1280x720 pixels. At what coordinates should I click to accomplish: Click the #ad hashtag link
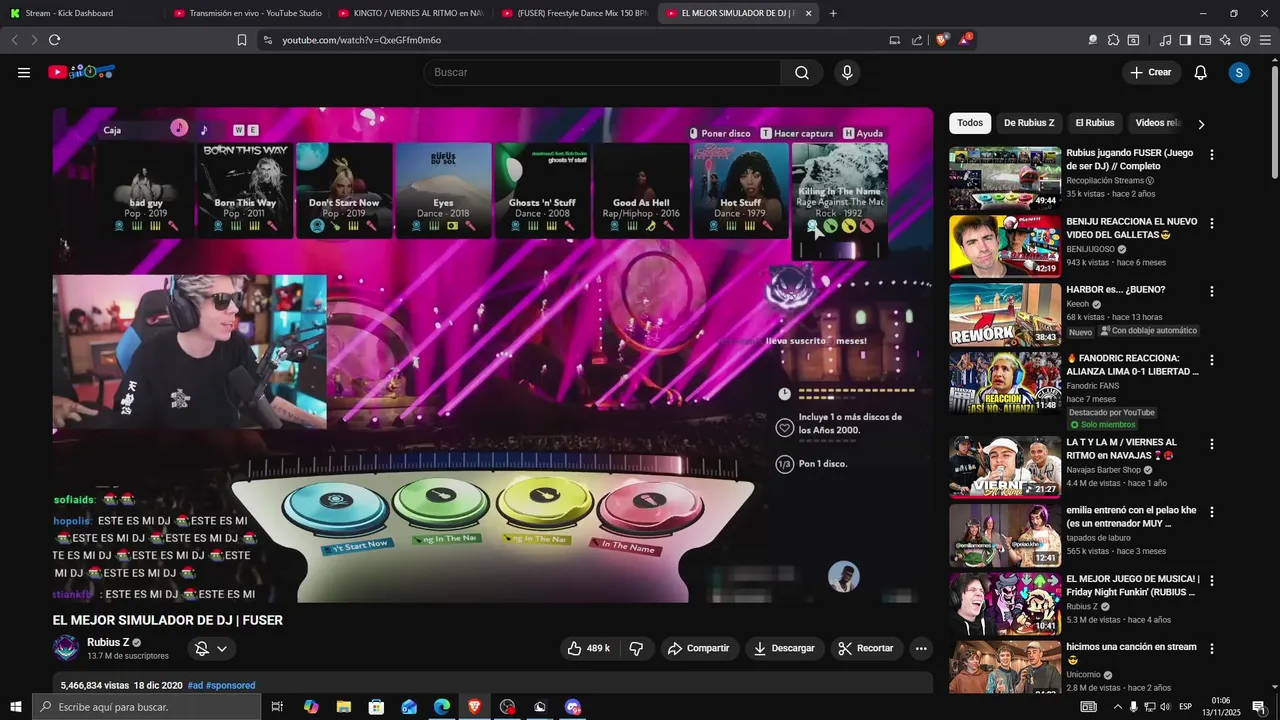(x=195, y=686)
